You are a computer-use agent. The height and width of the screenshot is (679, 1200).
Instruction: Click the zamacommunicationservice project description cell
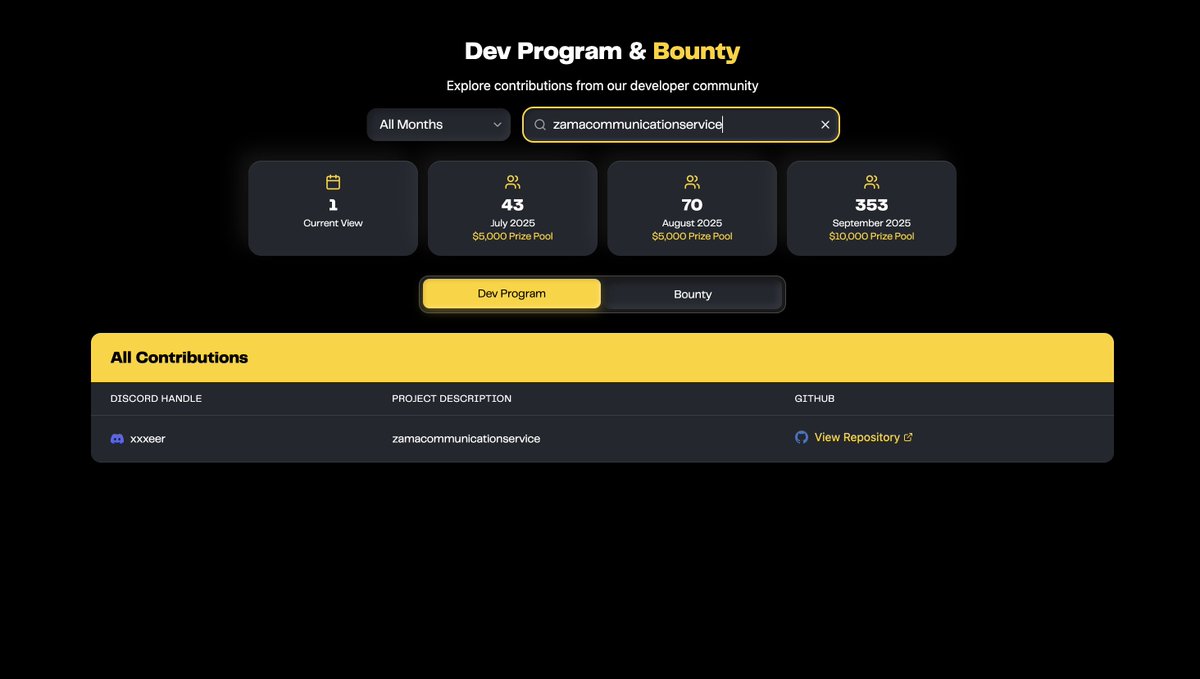pos(466,439)
